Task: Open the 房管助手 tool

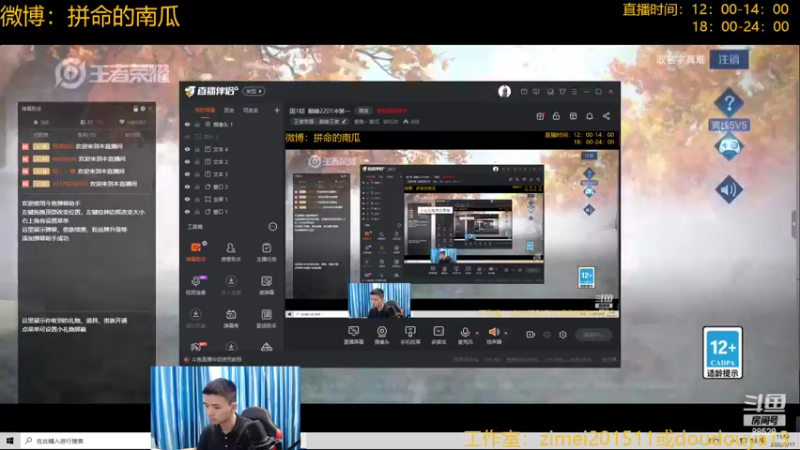Action: (231, 252)
